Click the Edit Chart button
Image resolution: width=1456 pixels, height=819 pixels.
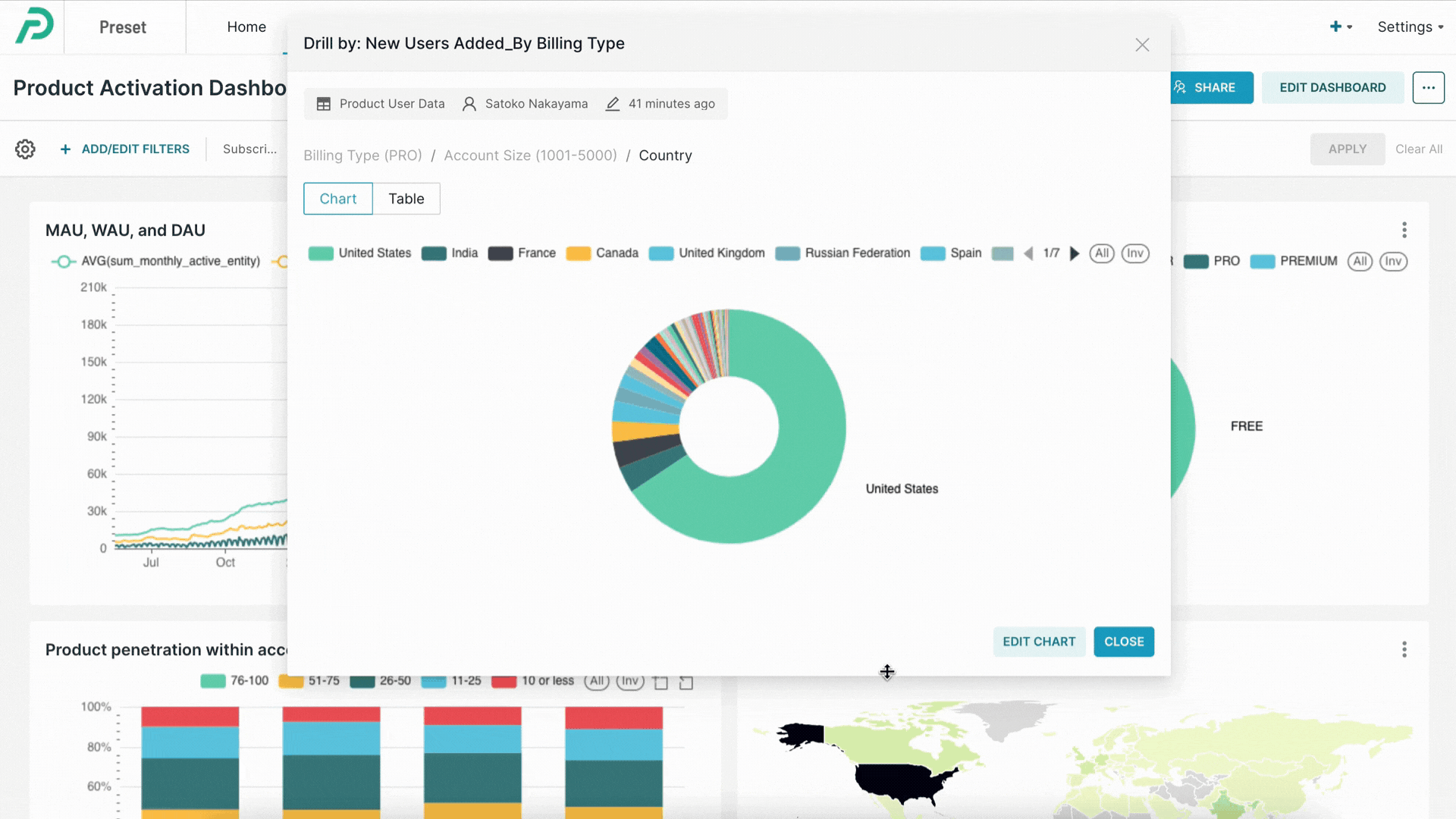pyautogui.click(x=1038, y=642)
